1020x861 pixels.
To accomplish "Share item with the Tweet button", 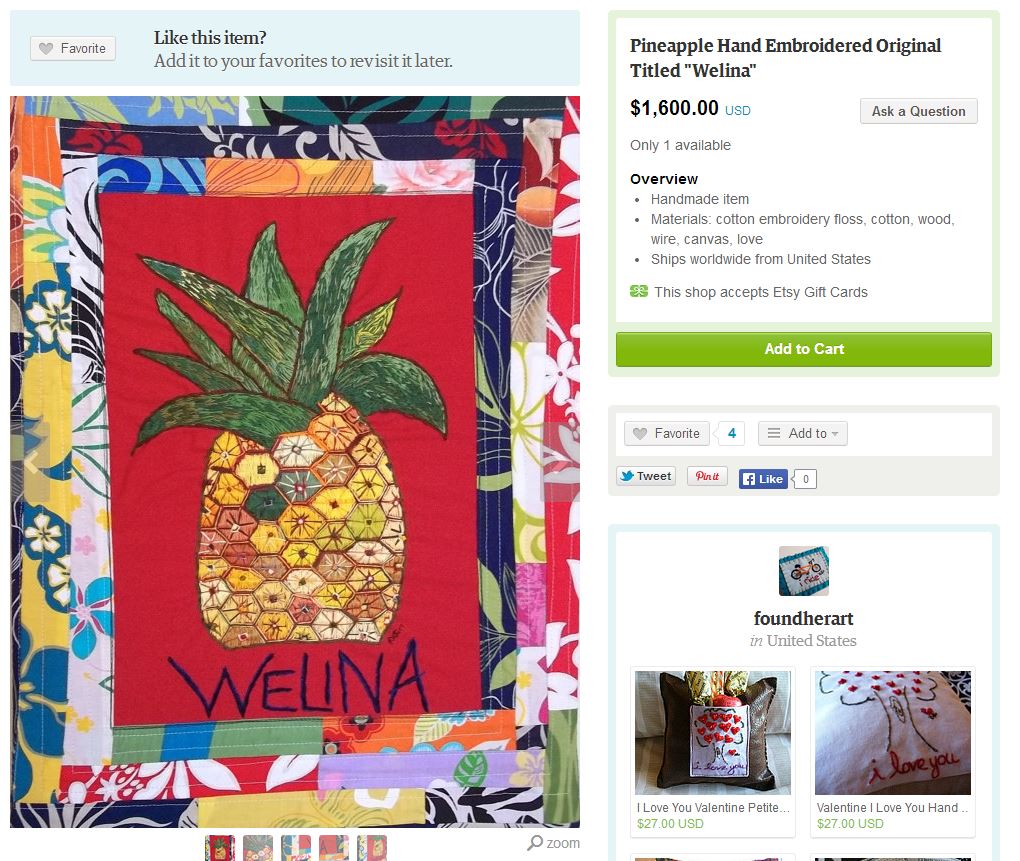I will point(646,476).
